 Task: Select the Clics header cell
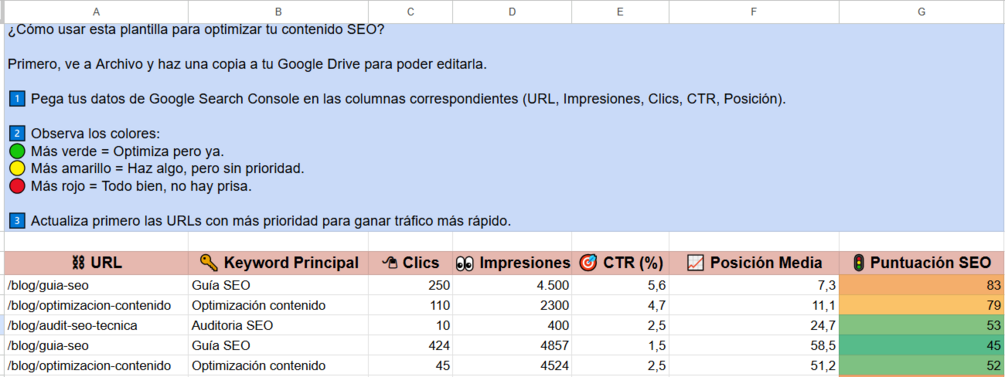tap(410, 263)
